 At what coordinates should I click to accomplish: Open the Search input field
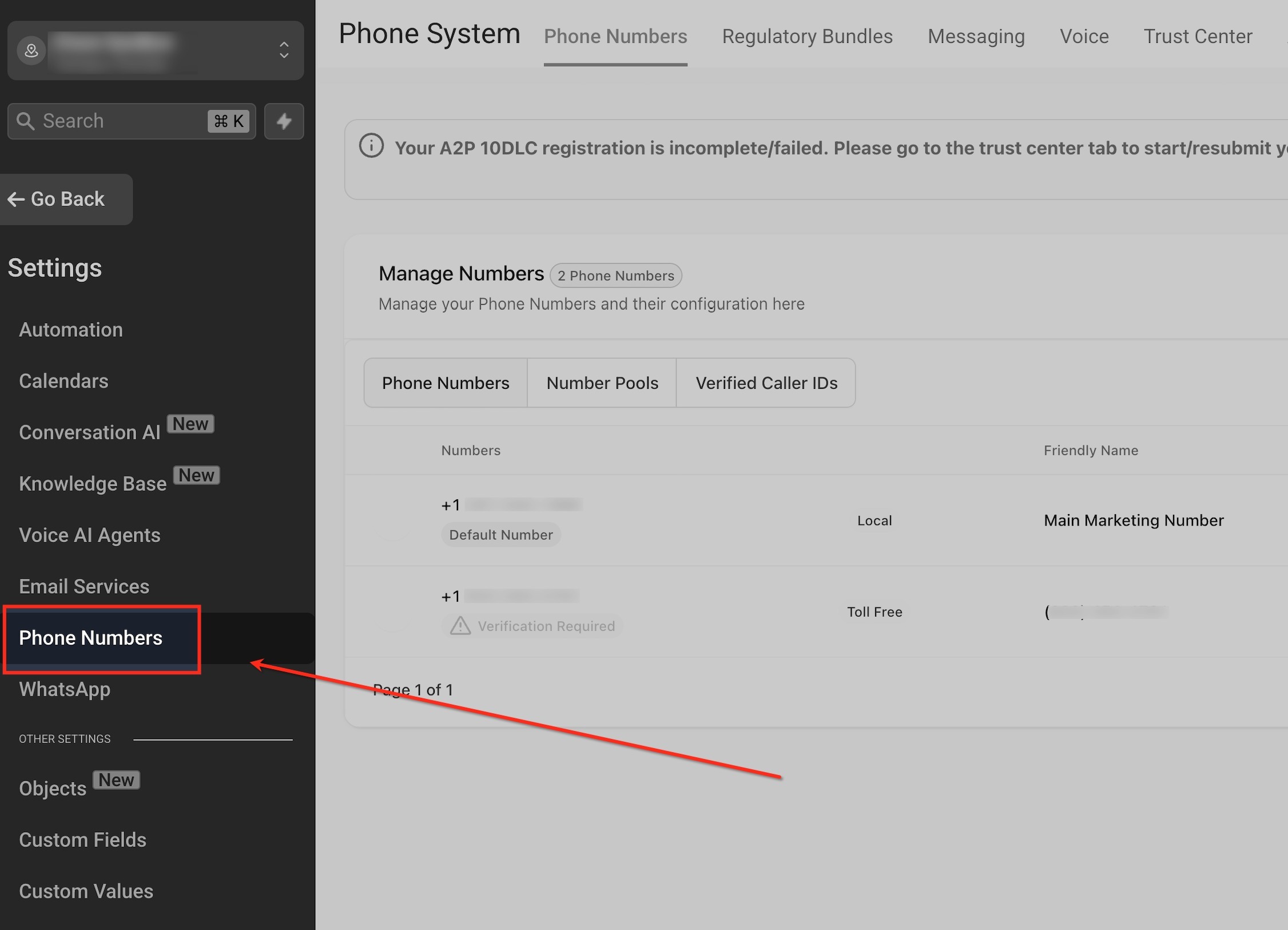(x=120, y=121)
